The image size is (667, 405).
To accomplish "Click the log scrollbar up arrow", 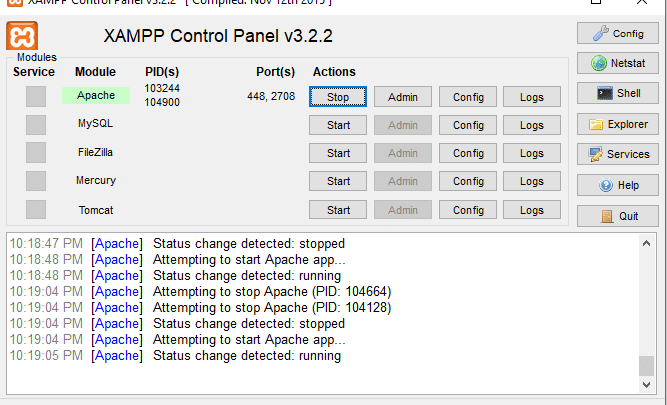I will click(647, 243).
